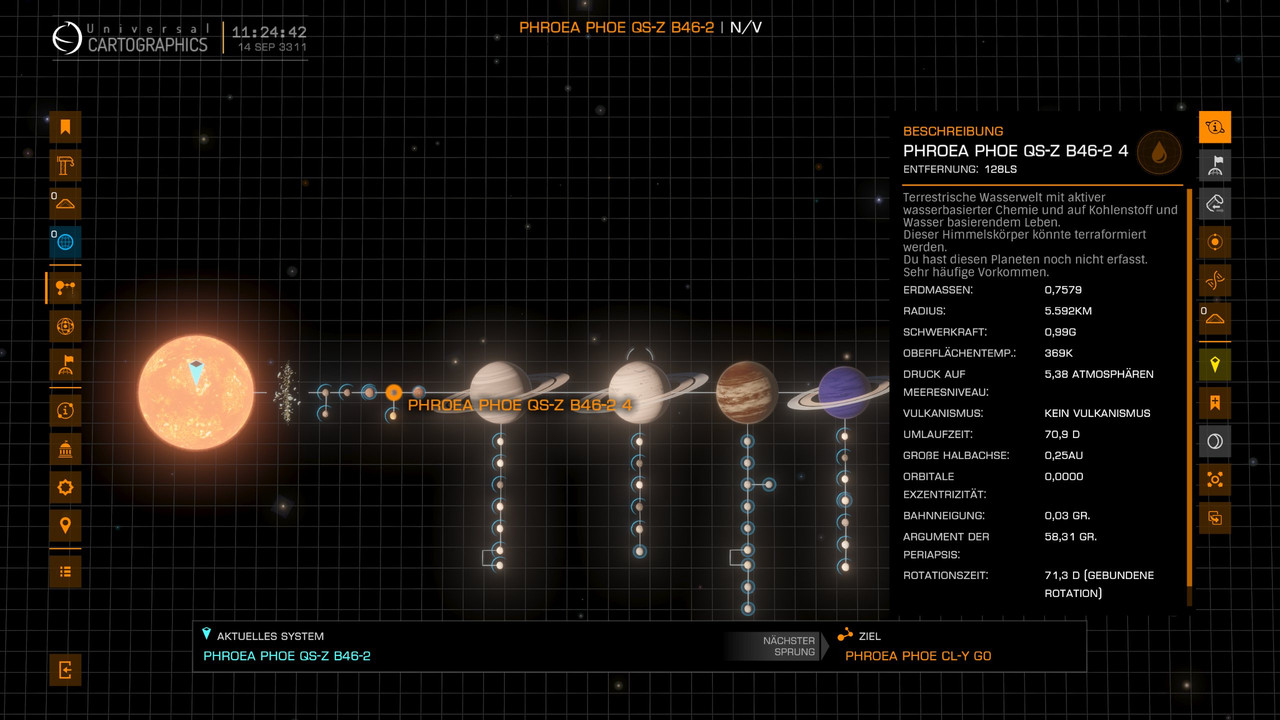
Task: Select the first ringed white gas giant
Action: coord(500,392)
